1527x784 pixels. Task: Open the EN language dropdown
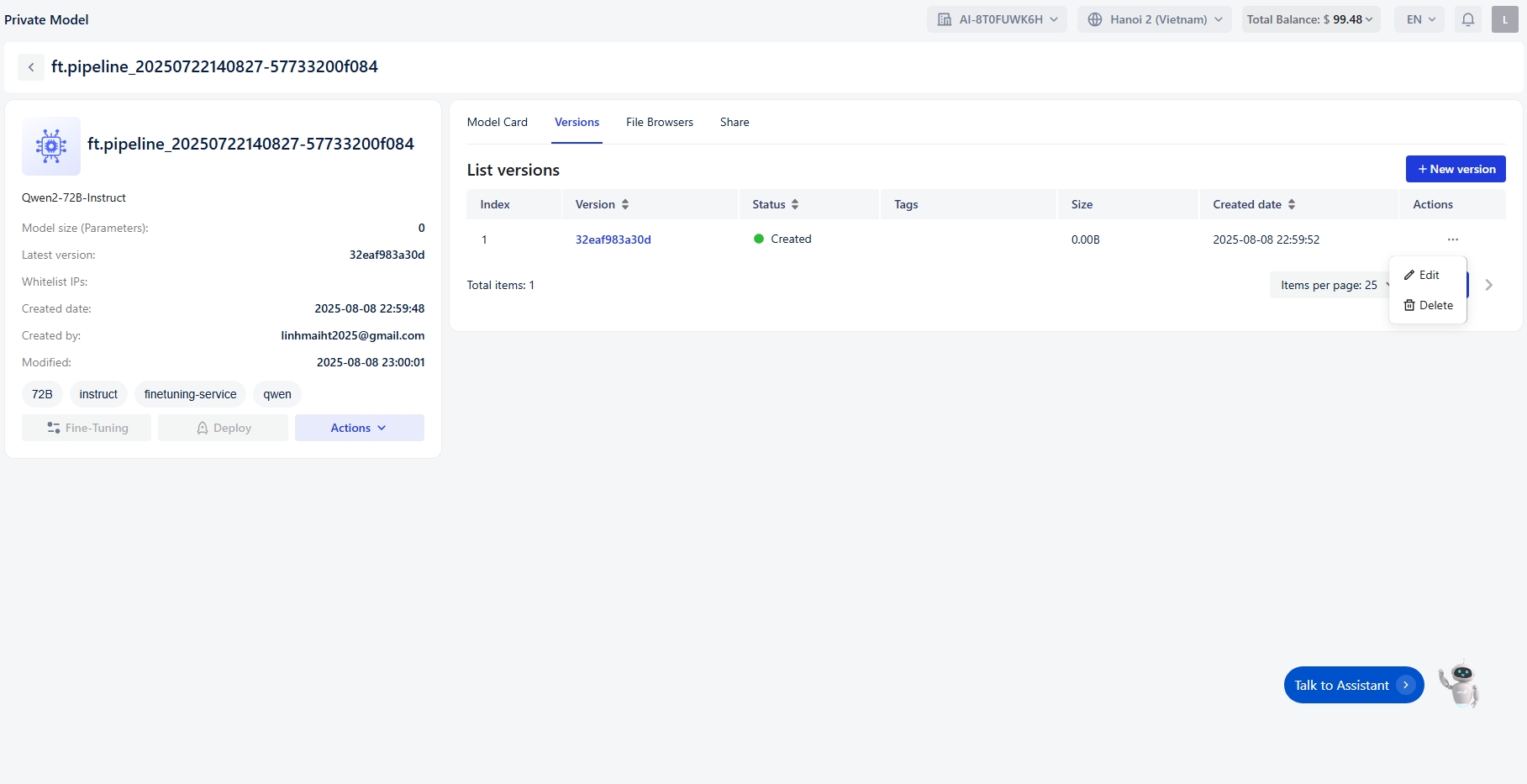1420,19
